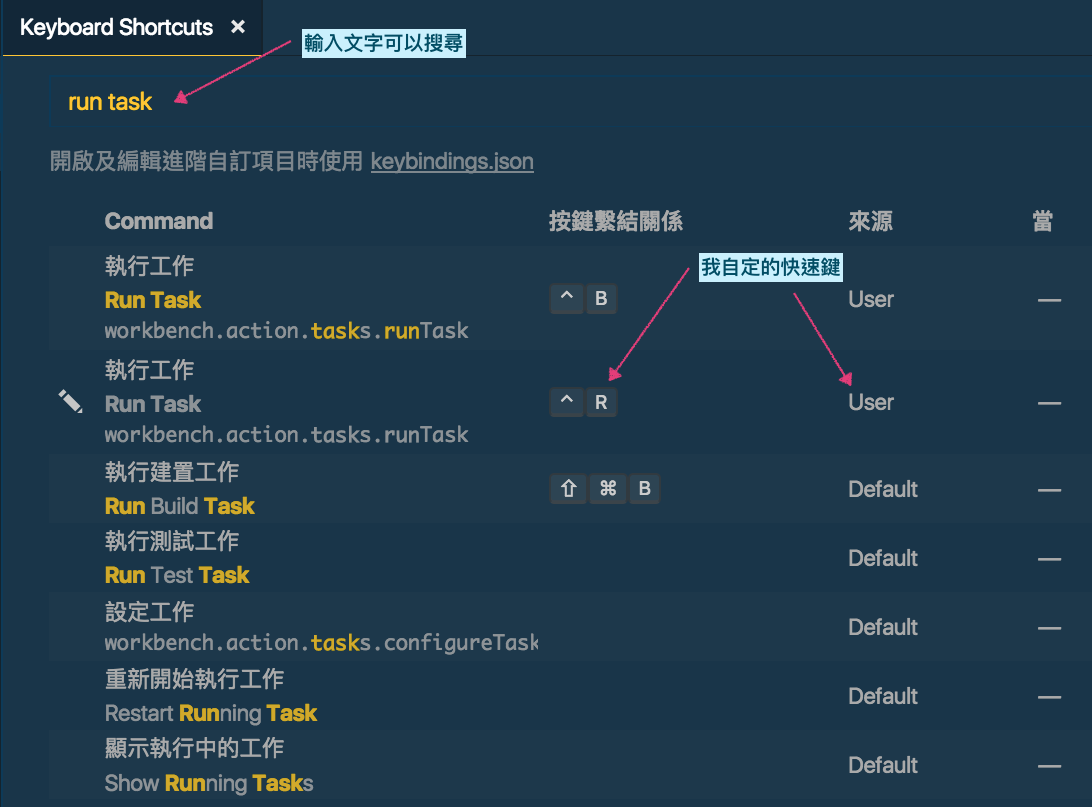Open the keybindings.json link

[452, 161]
